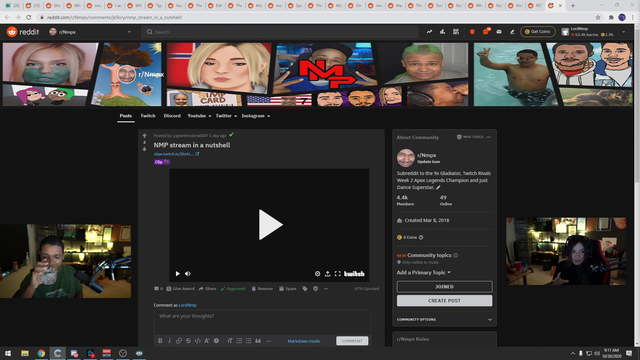
Task: Click Update icon under r/Nmpx
Action: click(x=428, y=162)
